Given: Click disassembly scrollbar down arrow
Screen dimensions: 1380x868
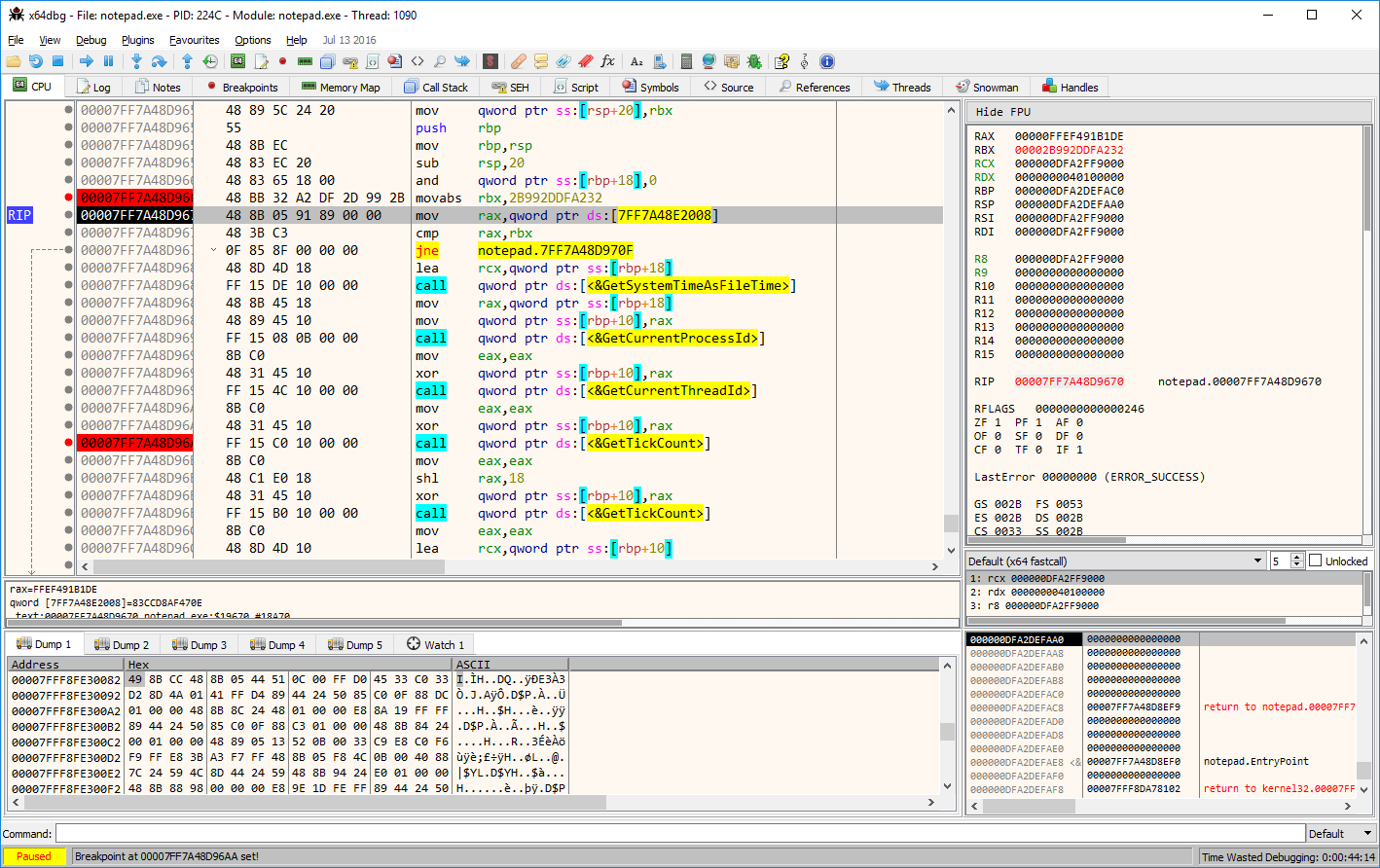Looking at the screenshot, I should 952,549.
